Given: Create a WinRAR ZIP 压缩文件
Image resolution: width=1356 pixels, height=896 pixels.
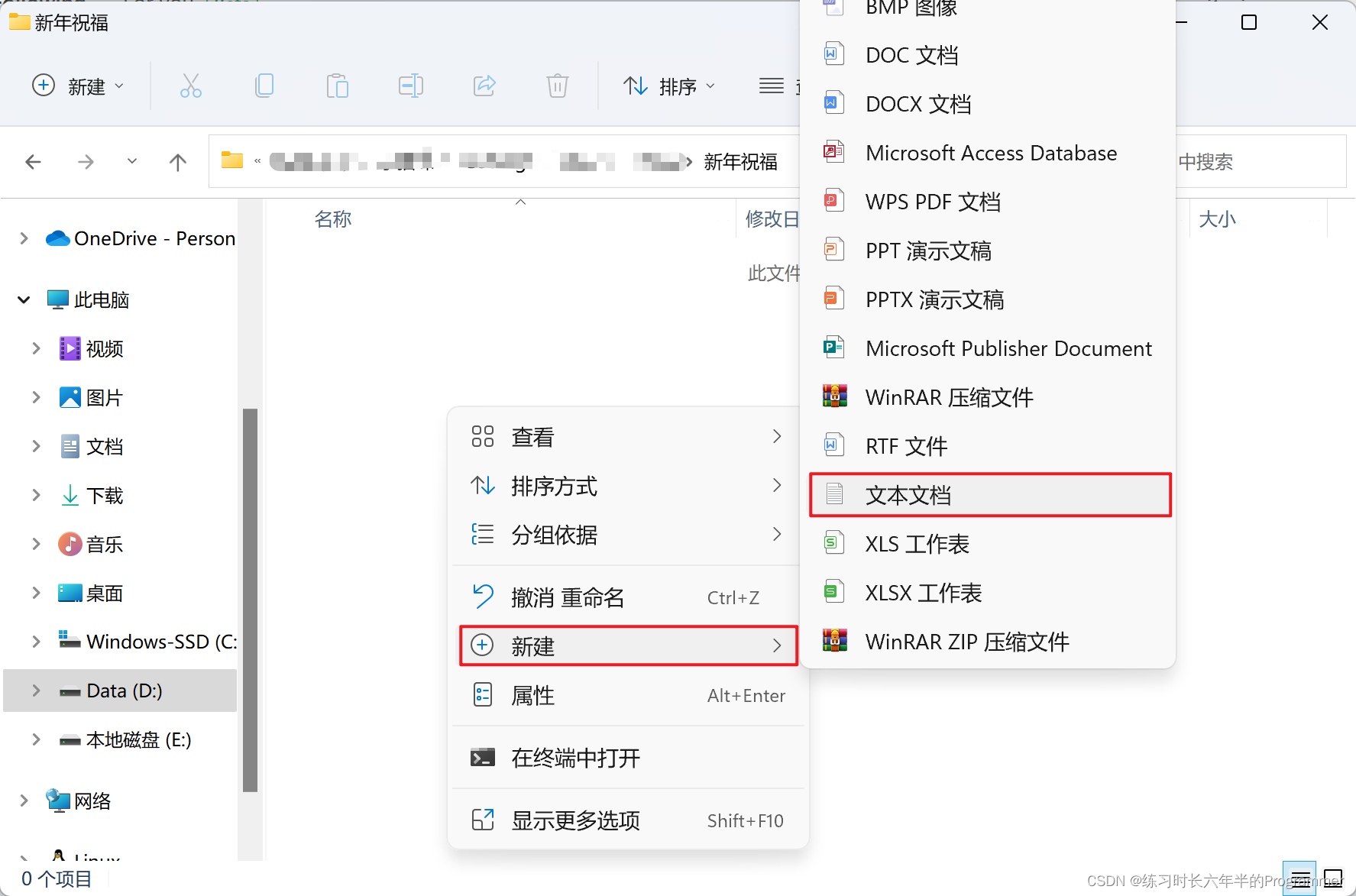Looking at the screenshot, I should [x=989, y=642].
